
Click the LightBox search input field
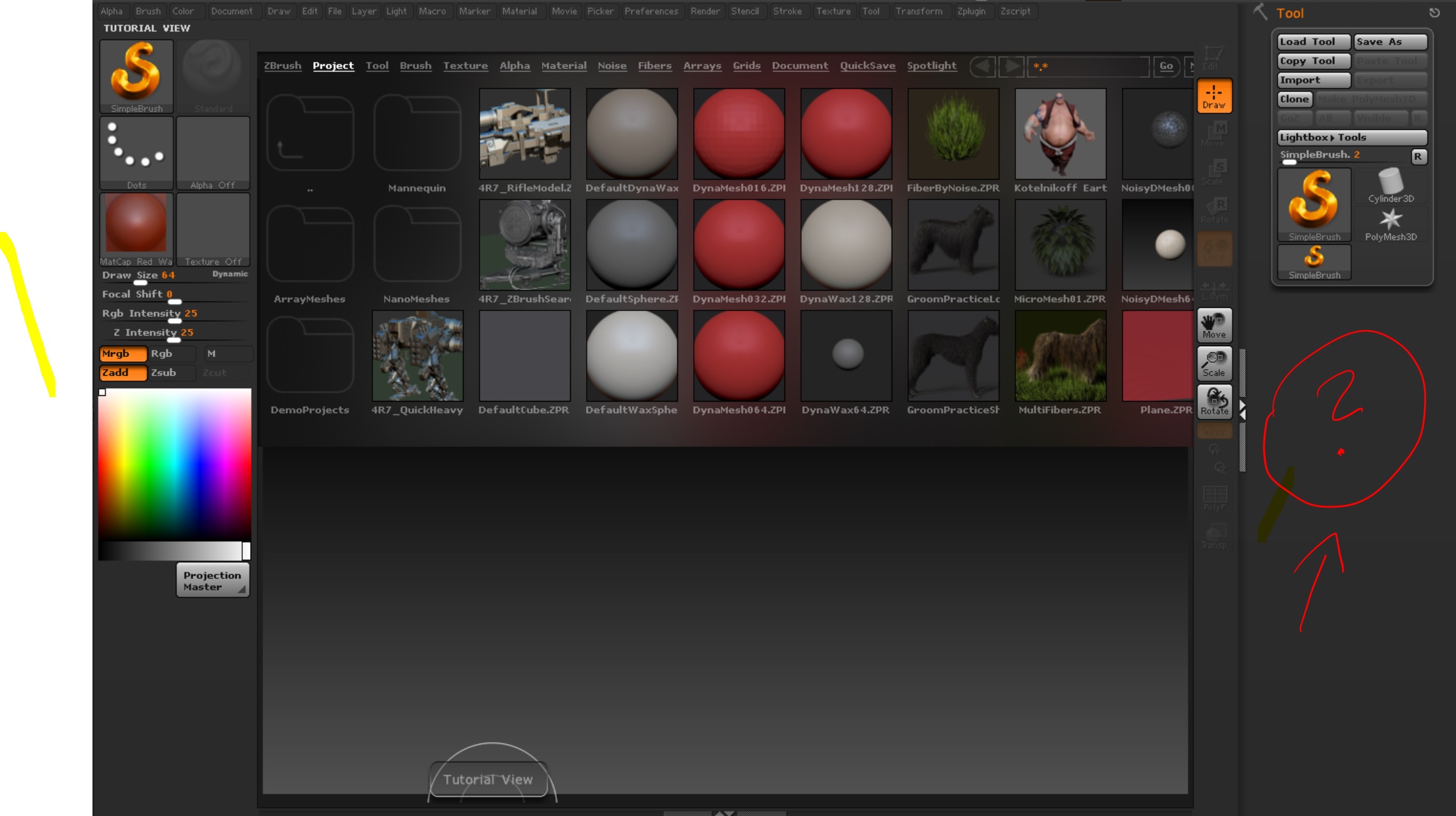coord(1088,66)
